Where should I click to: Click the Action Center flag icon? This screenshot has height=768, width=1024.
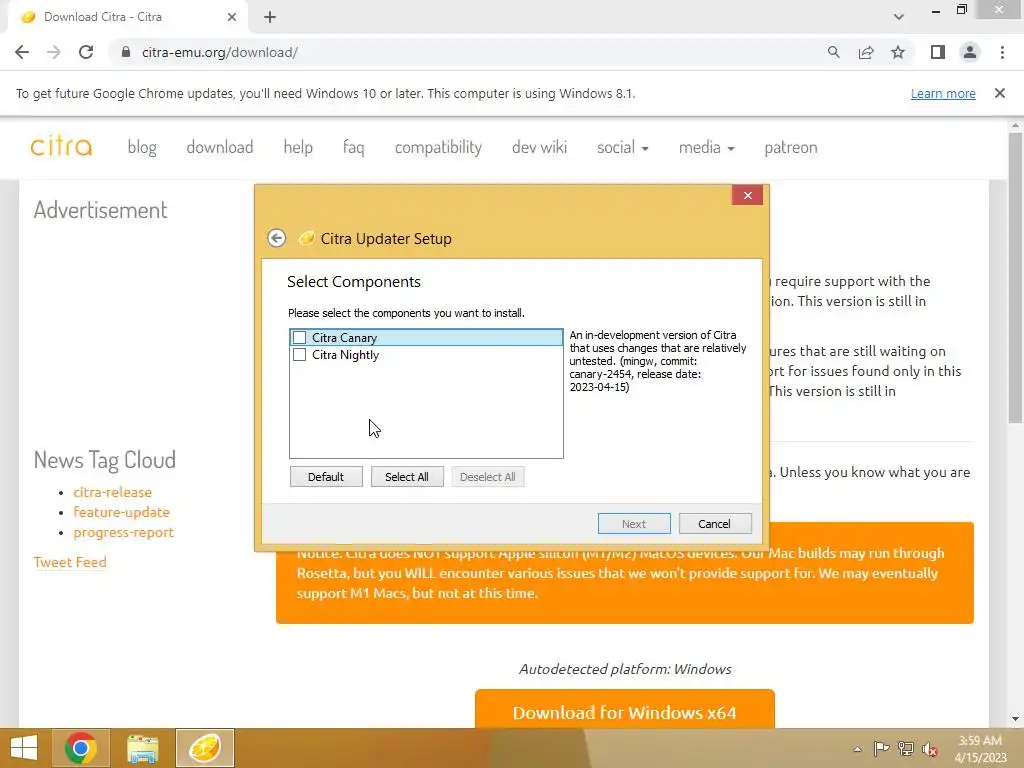point(881,749)
